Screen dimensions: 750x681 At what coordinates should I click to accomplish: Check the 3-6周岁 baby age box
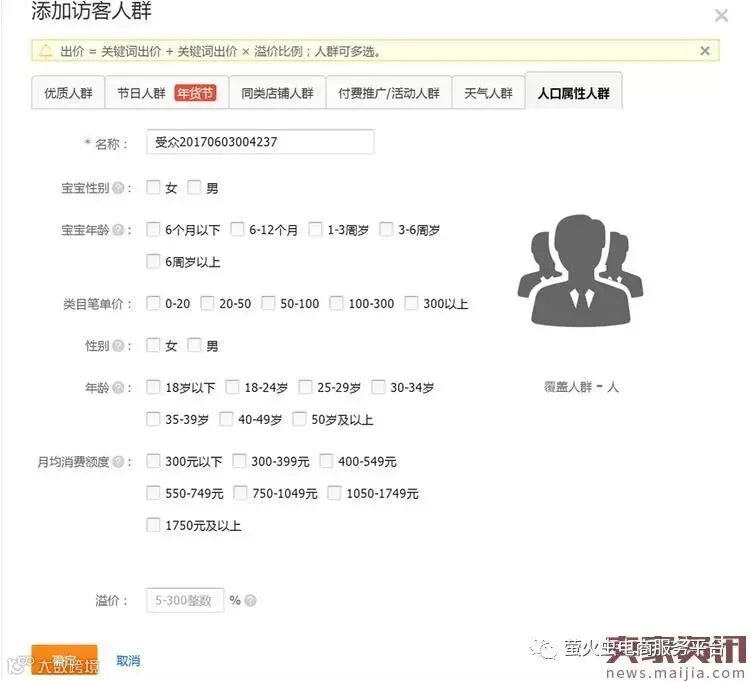pos(386,229)
